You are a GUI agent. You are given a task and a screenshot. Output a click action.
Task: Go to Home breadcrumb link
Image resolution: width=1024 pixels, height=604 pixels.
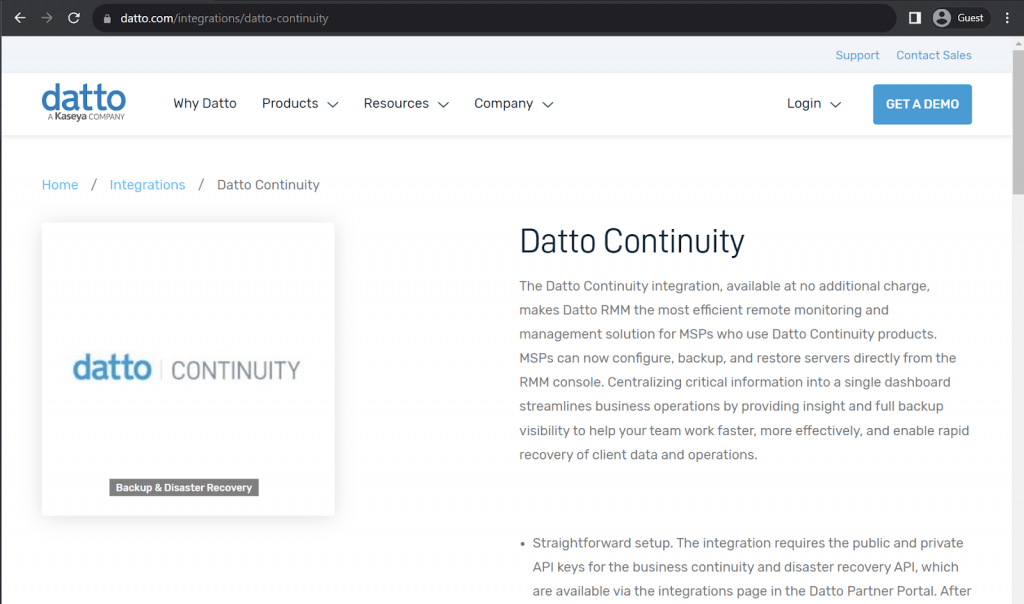pyautogui.click(x=60, y=185)
